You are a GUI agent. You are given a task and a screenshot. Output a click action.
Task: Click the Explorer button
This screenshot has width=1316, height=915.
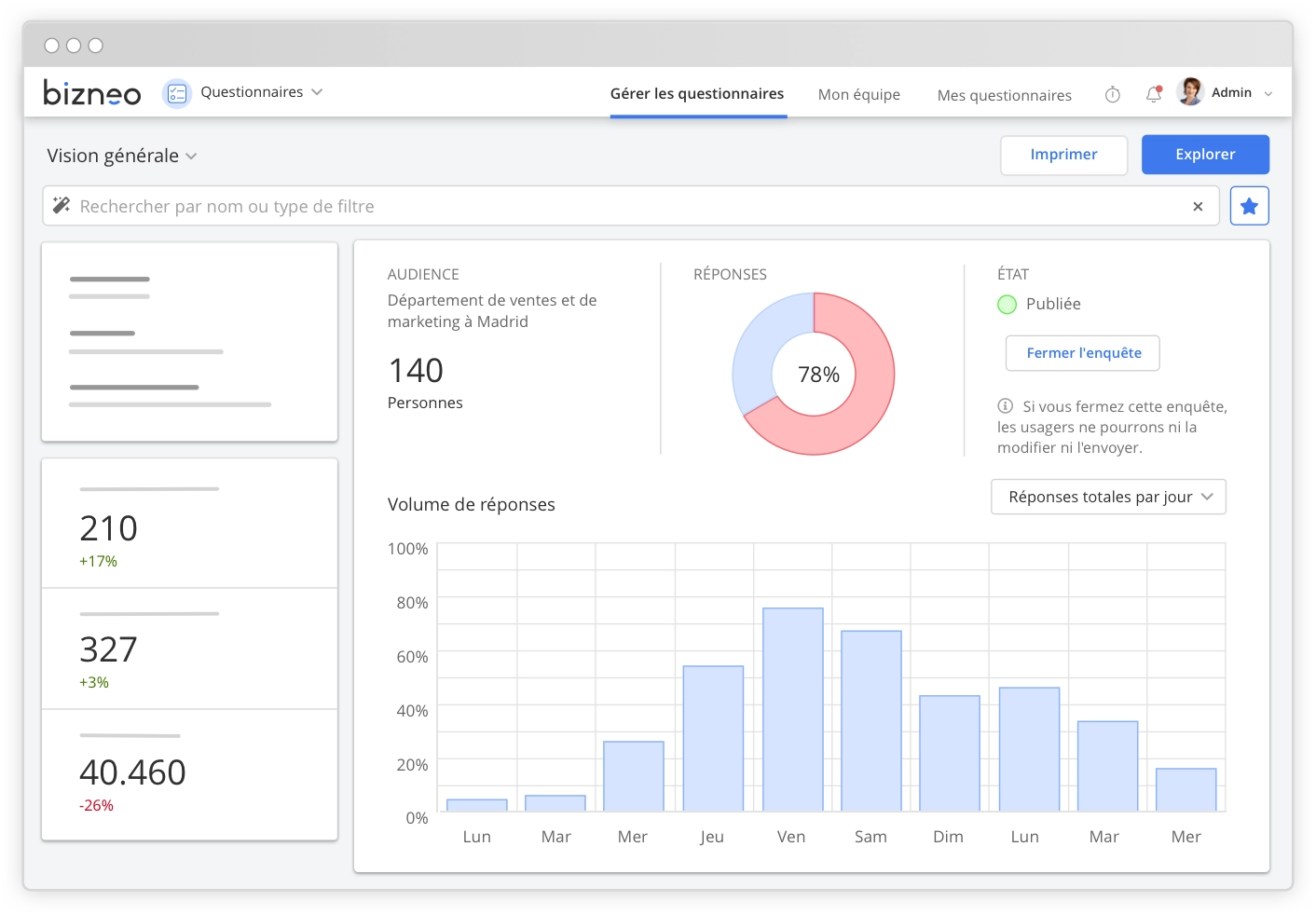1205,155
